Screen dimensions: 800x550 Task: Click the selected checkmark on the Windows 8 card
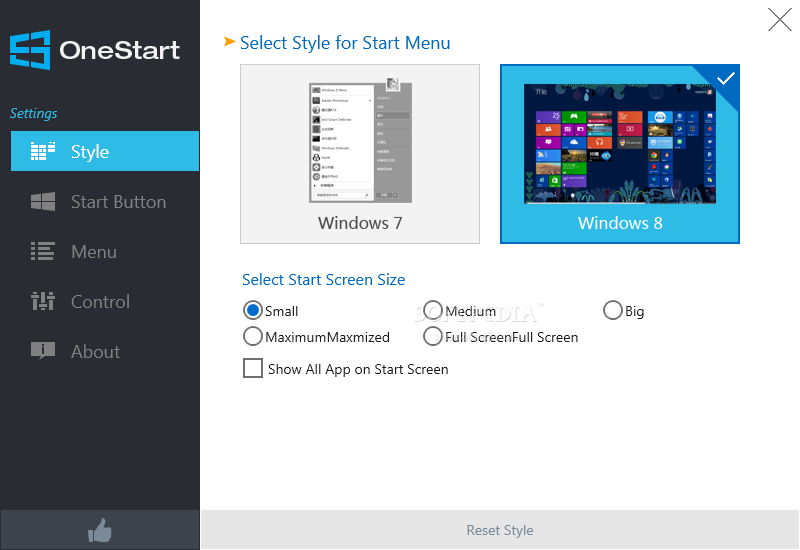click(726, 78)
